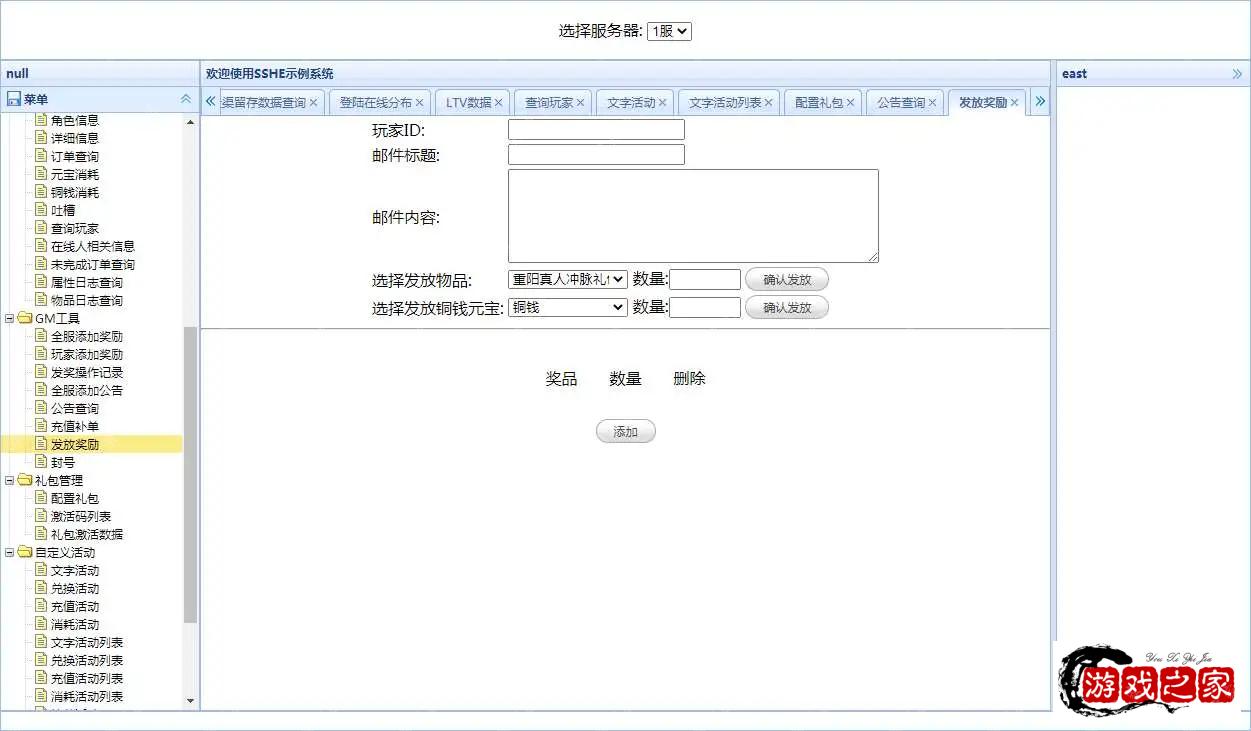Click 确认发放 next to the item quantity
This screenshot has height=731, width=1251.
point(786,279)
